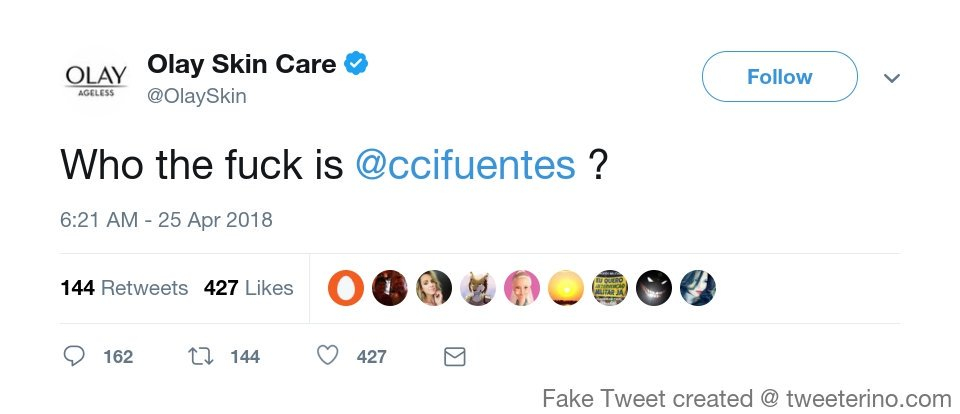The width and height of the screenshot is (960, 414).
Task: Open the Olay Ageless profile avatar
Action: point(96,80)
